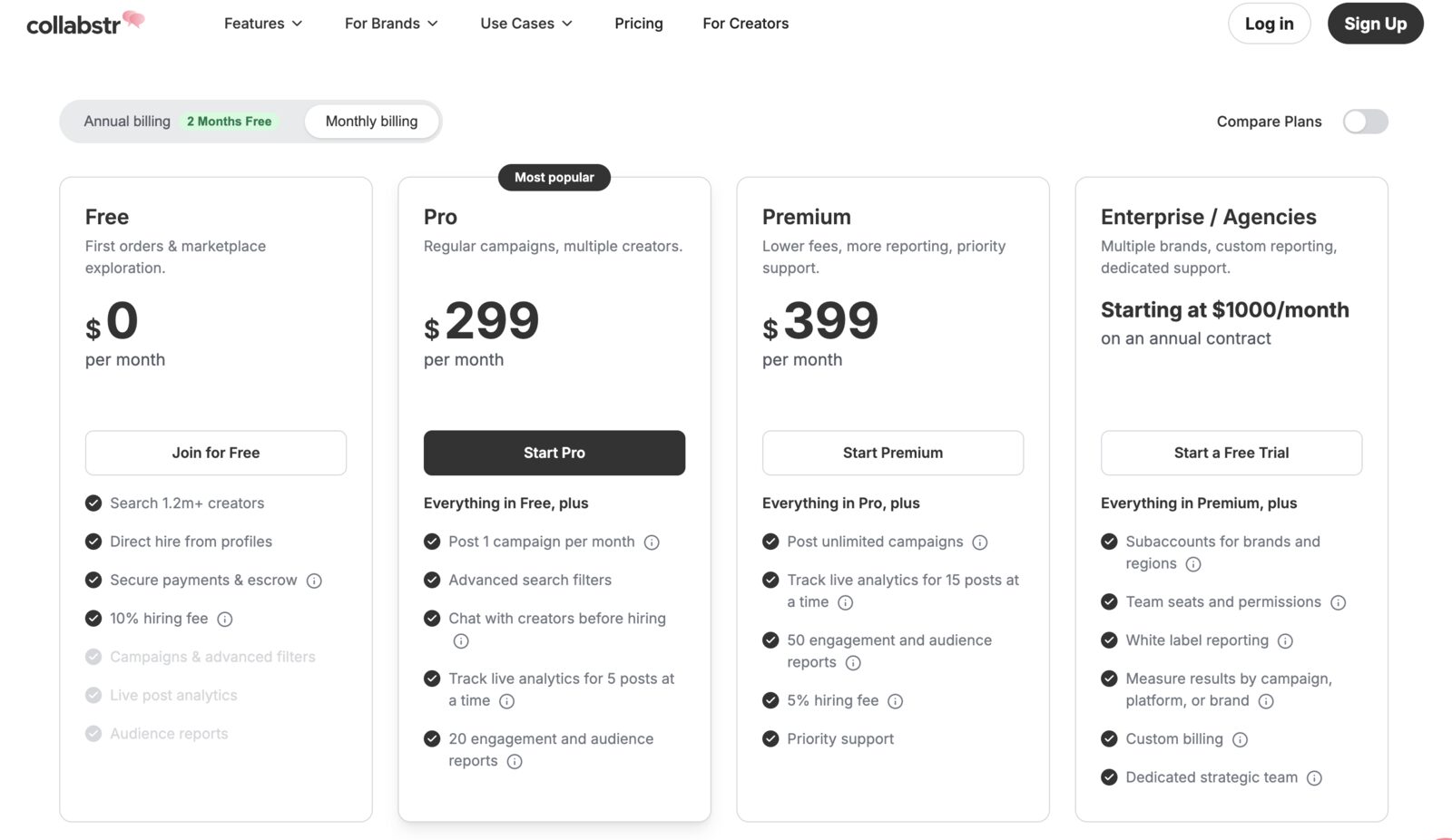This screenshot has height=840, width=1452.
Task: Click Advanced search filters text
Action: click(x=530, y=581)
